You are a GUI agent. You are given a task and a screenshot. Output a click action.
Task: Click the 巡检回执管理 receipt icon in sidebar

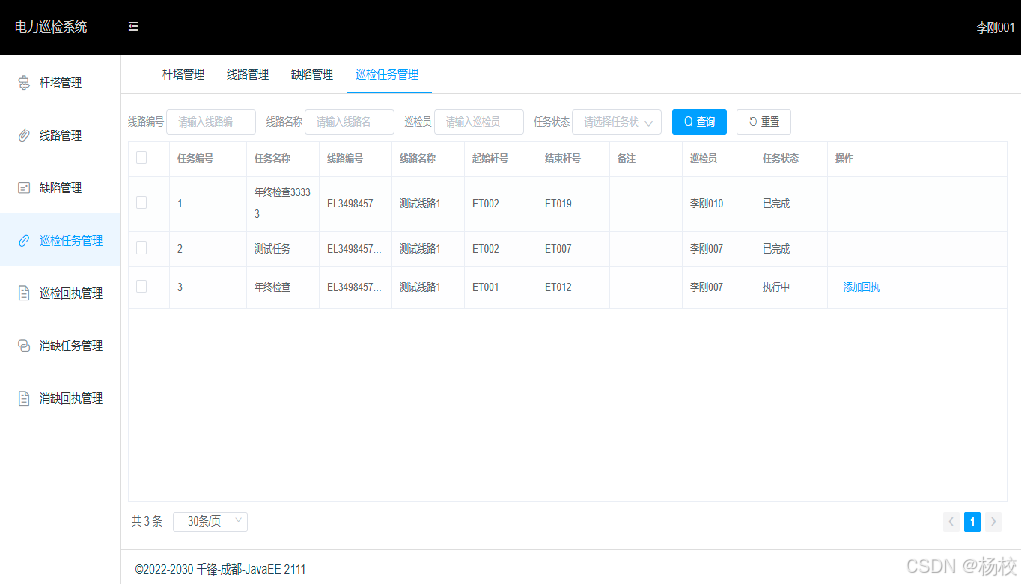tap(22, 293)
